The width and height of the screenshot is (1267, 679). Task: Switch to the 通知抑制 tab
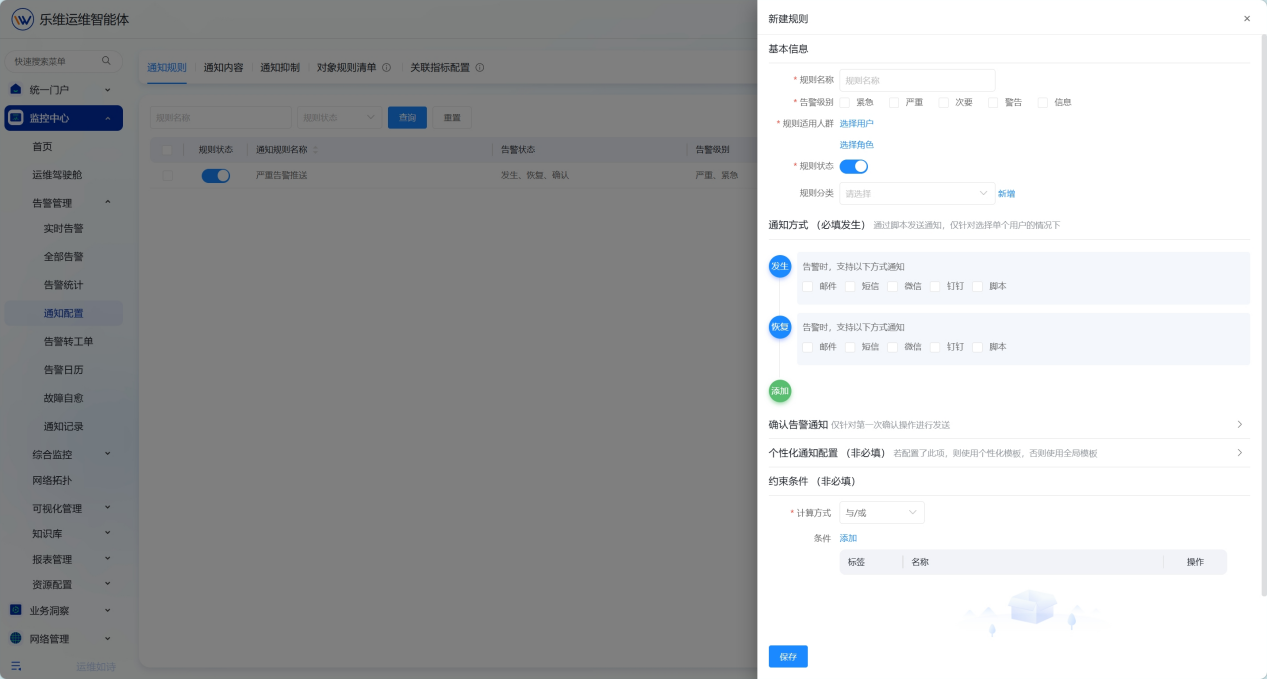click(x=280, y=68)
